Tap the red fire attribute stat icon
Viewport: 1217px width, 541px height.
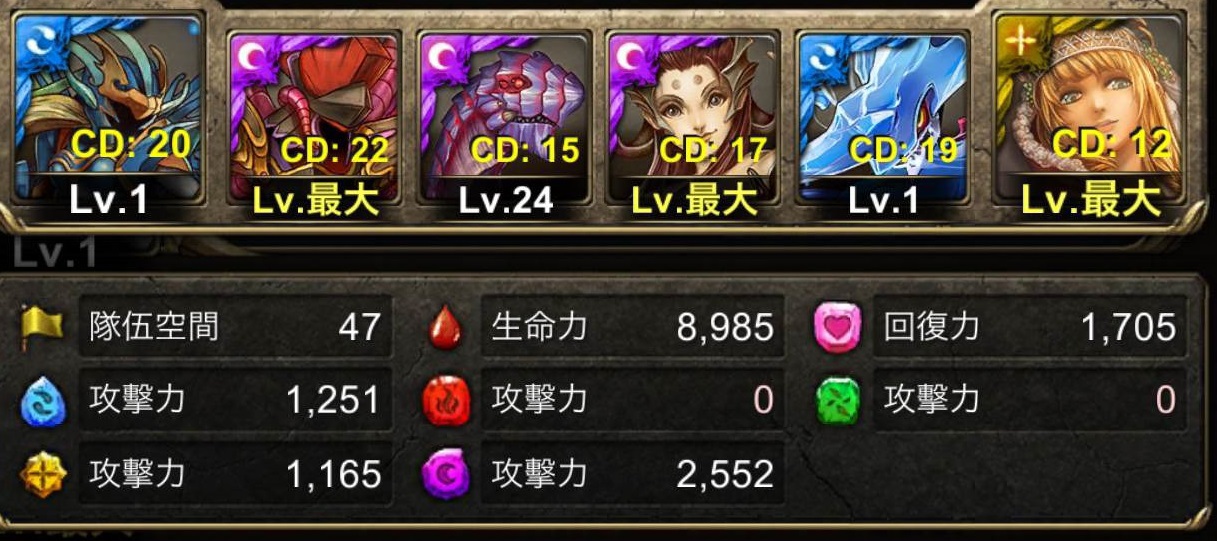click(445, 401)
